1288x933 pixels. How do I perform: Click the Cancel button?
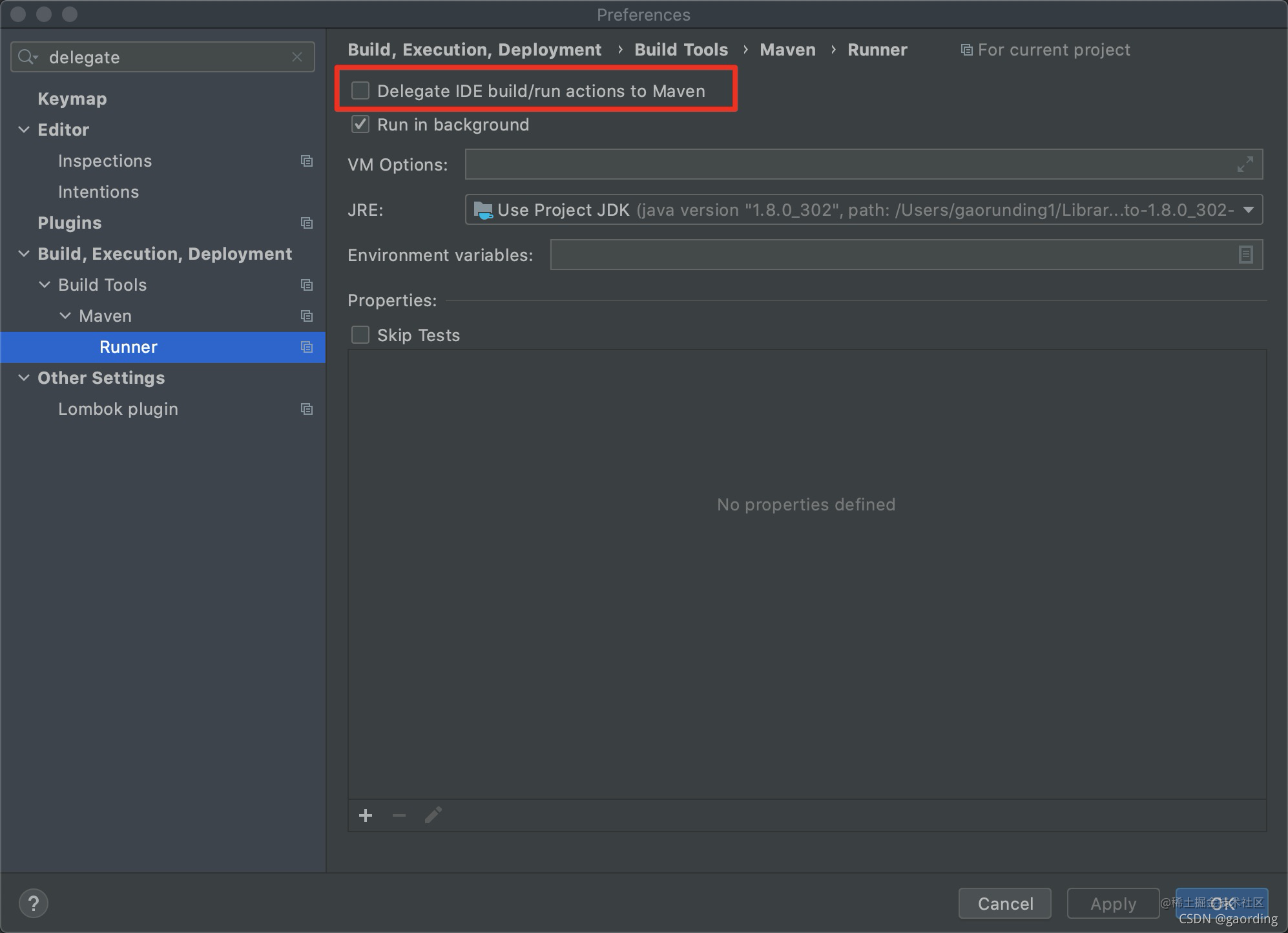[x=1005, y=903]
